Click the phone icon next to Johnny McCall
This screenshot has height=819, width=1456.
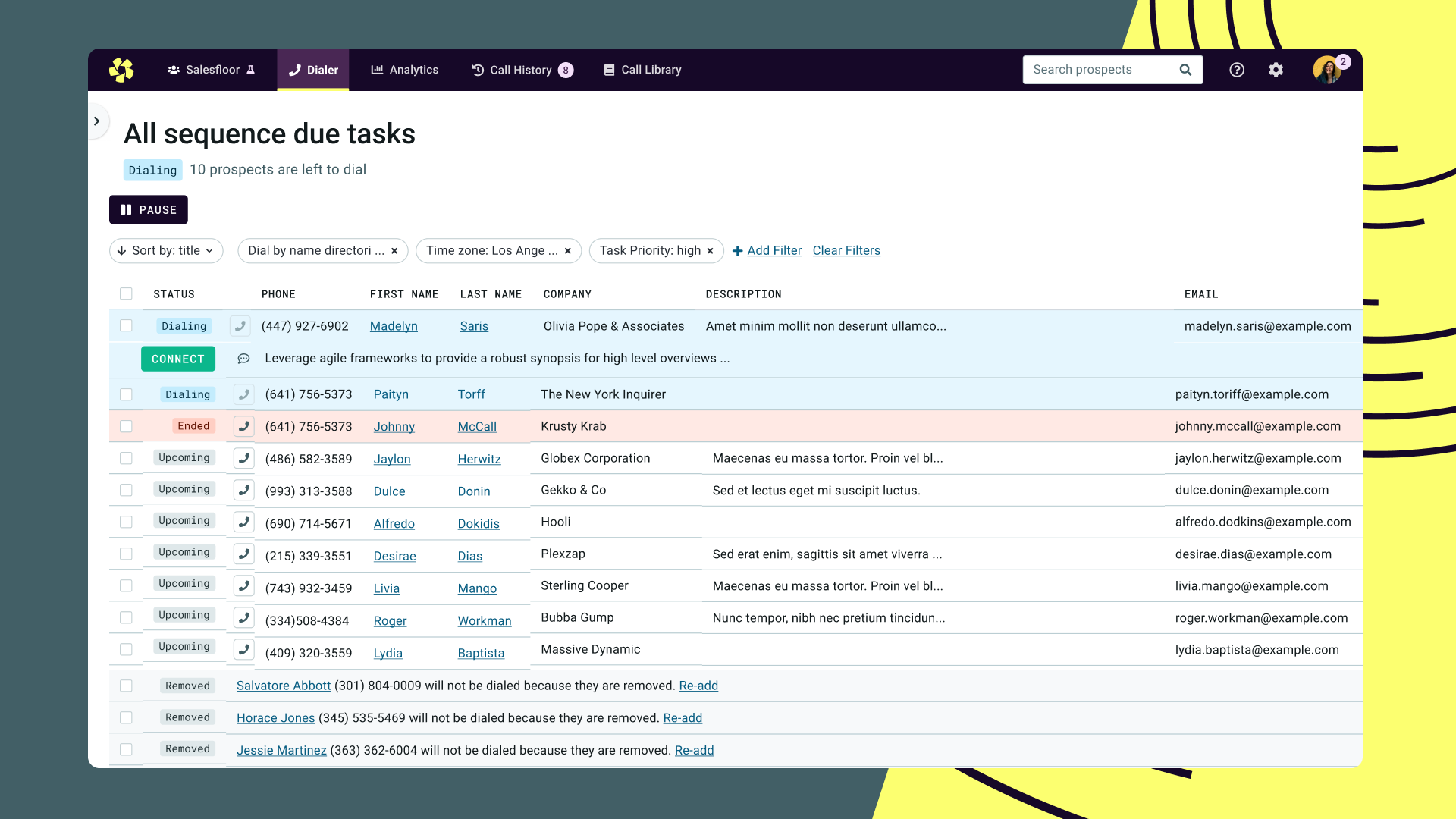243,426
